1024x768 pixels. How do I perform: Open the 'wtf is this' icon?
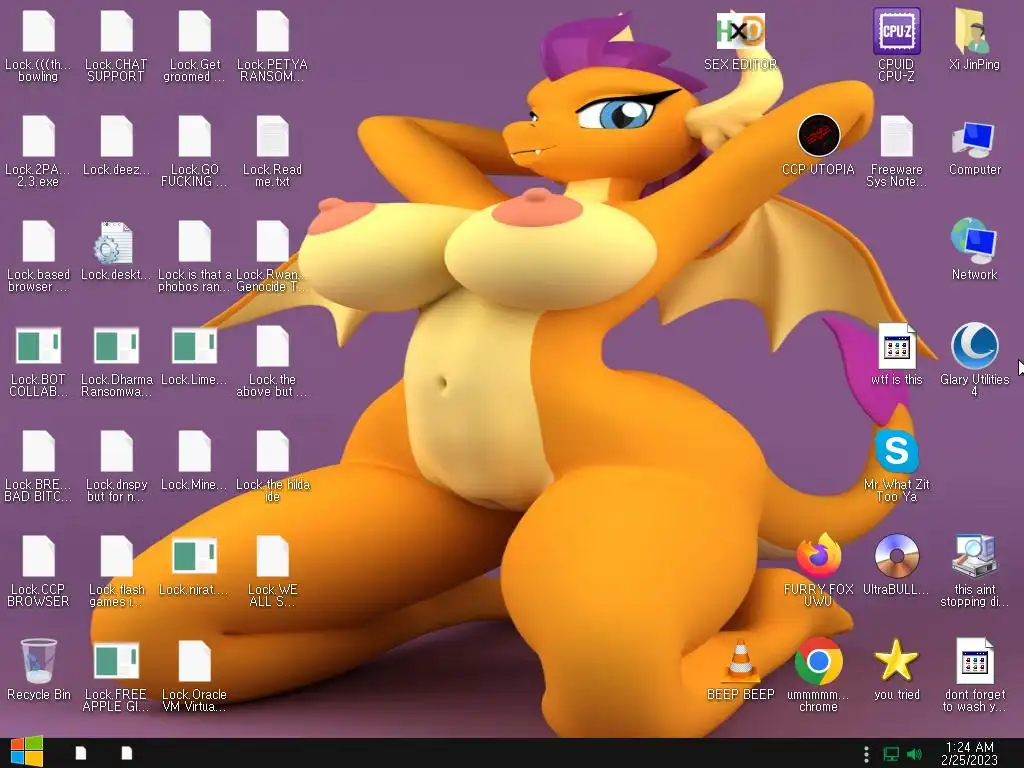[897, 346]
